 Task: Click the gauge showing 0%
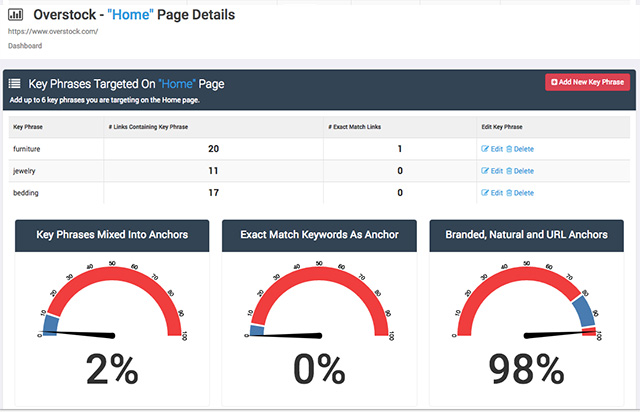[319, 302]
